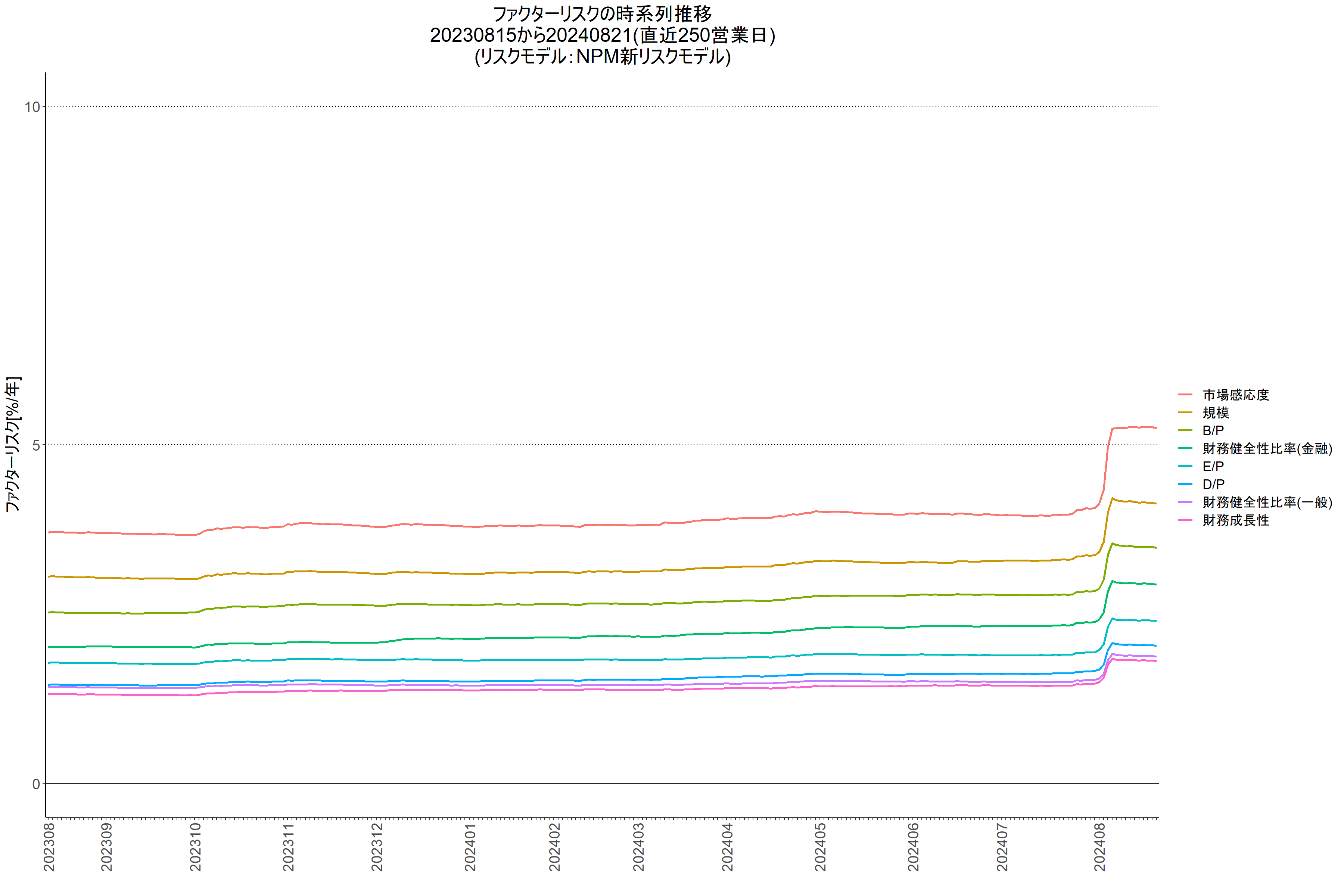The image size is (1344, 896).
Task: Click the x-axis label 202405
Action: pyautogui.click(x=821, y=847)
